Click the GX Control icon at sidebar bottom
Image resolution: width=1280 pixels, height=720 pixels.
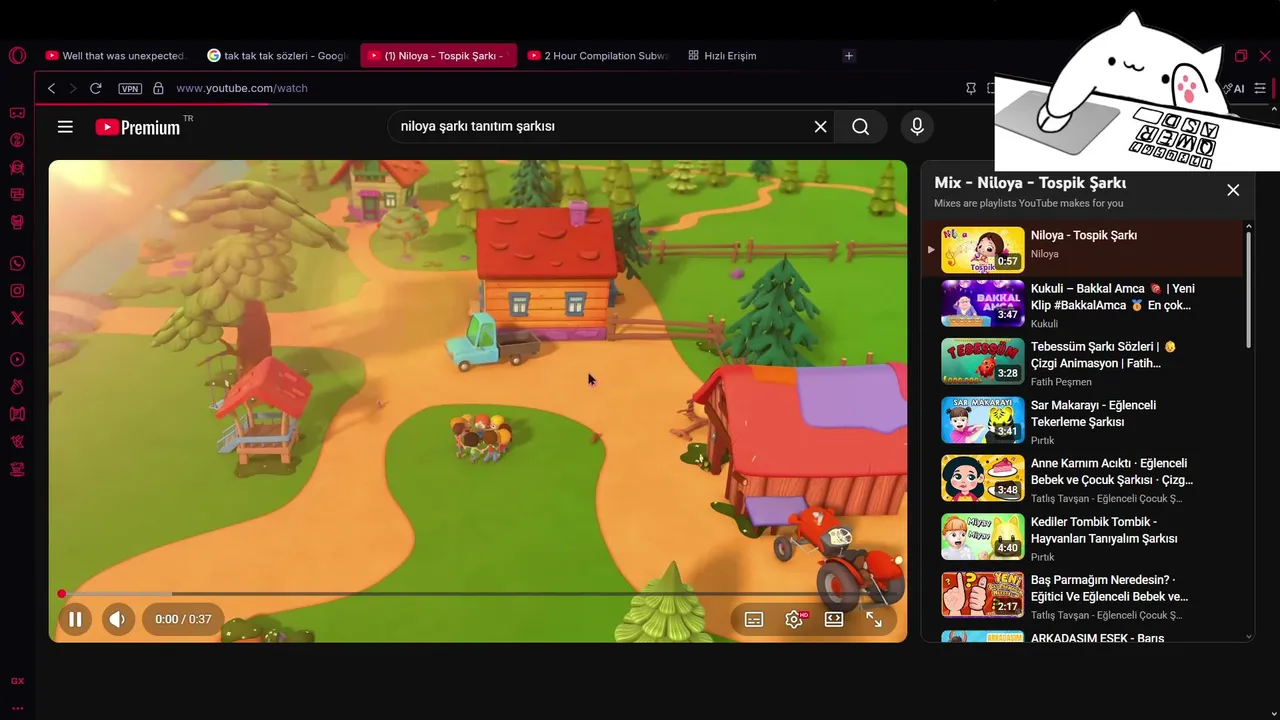tap(17, 681)
